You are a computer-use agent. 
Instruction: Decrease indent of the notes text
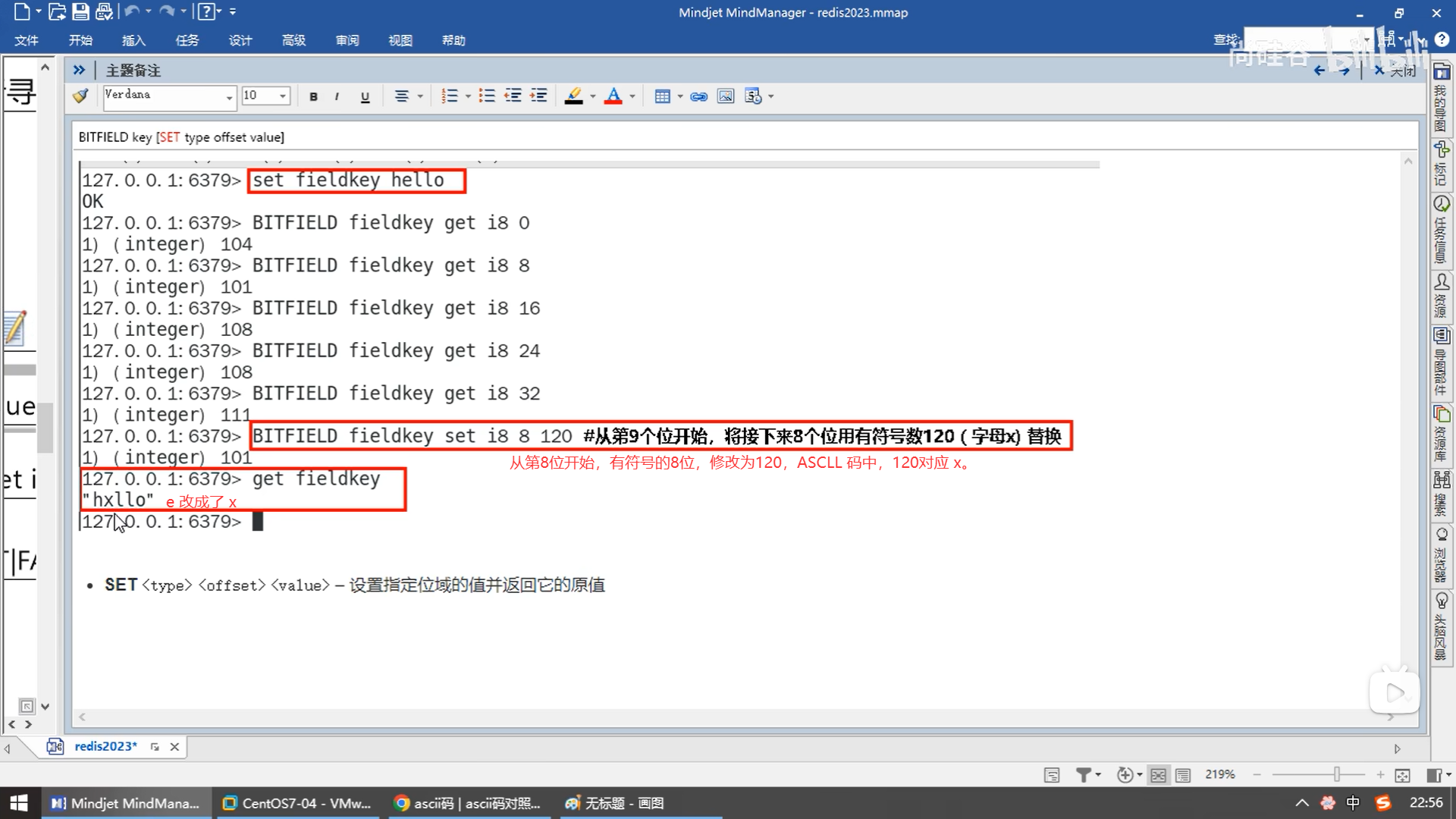tap(513, 96)
